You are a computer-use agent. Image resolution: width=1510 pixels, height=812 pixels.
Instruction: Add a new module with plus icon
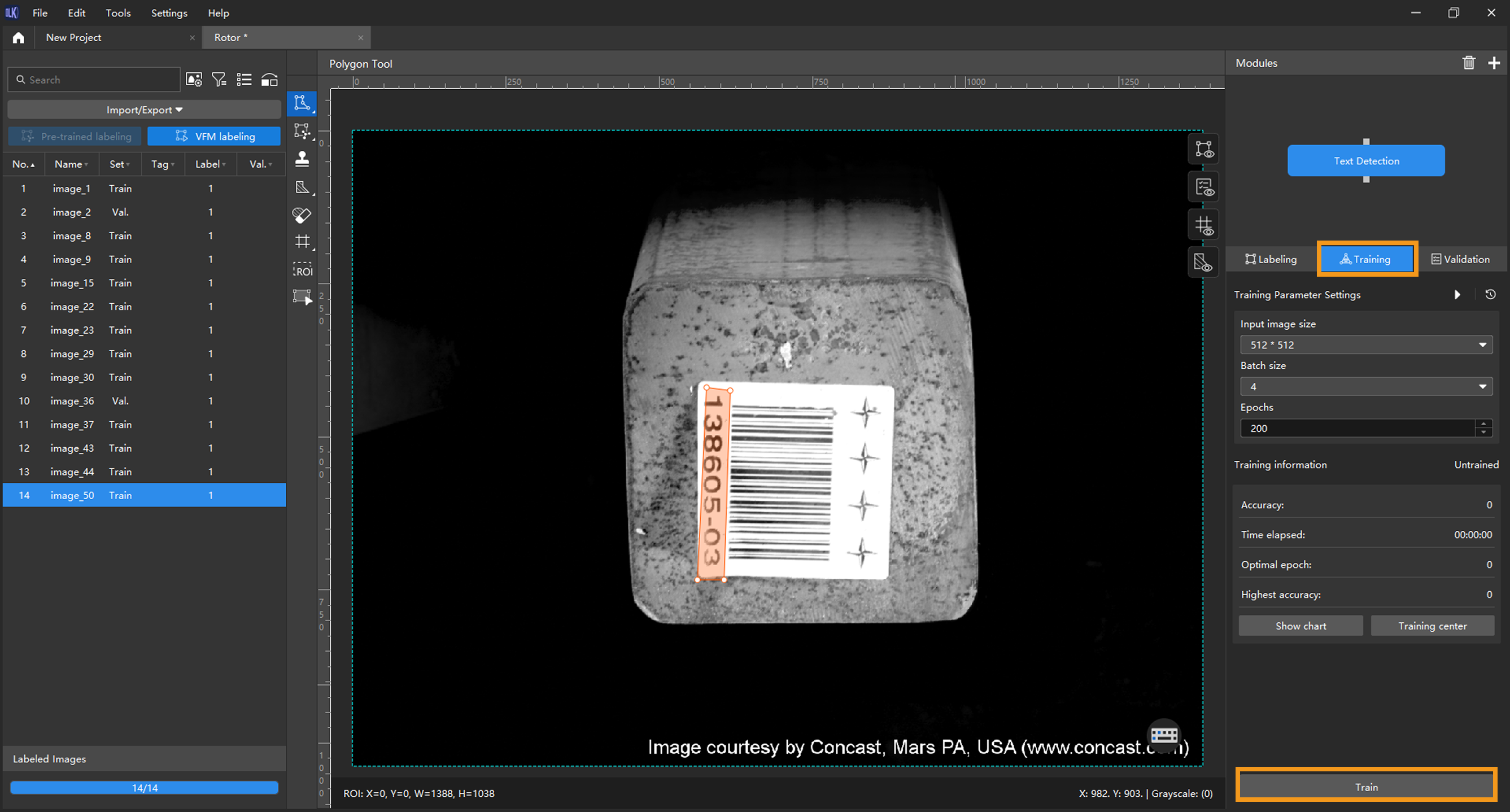click(x=1494, y=63)
